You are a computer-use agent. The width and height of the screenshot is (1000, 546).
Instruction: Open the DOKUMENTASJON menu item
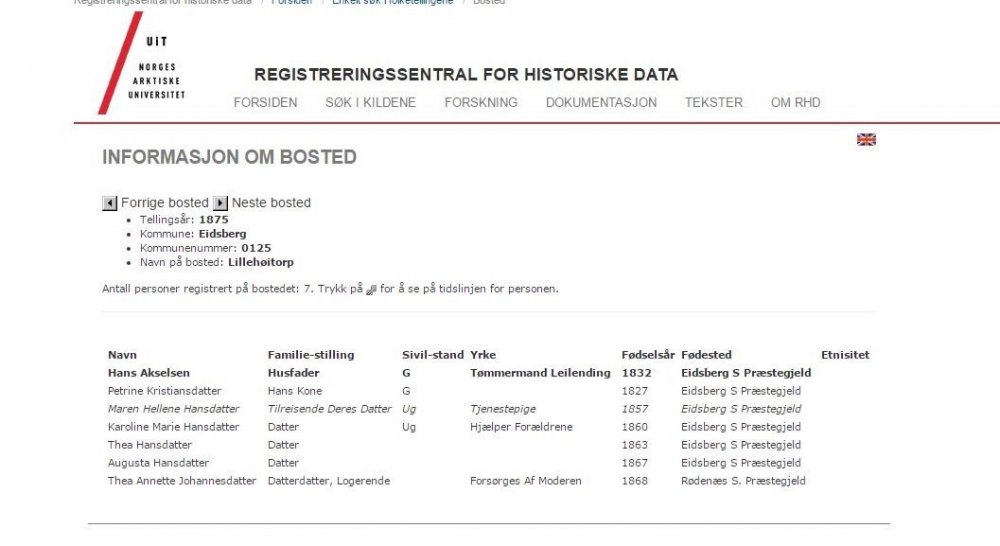click(601, 102)
